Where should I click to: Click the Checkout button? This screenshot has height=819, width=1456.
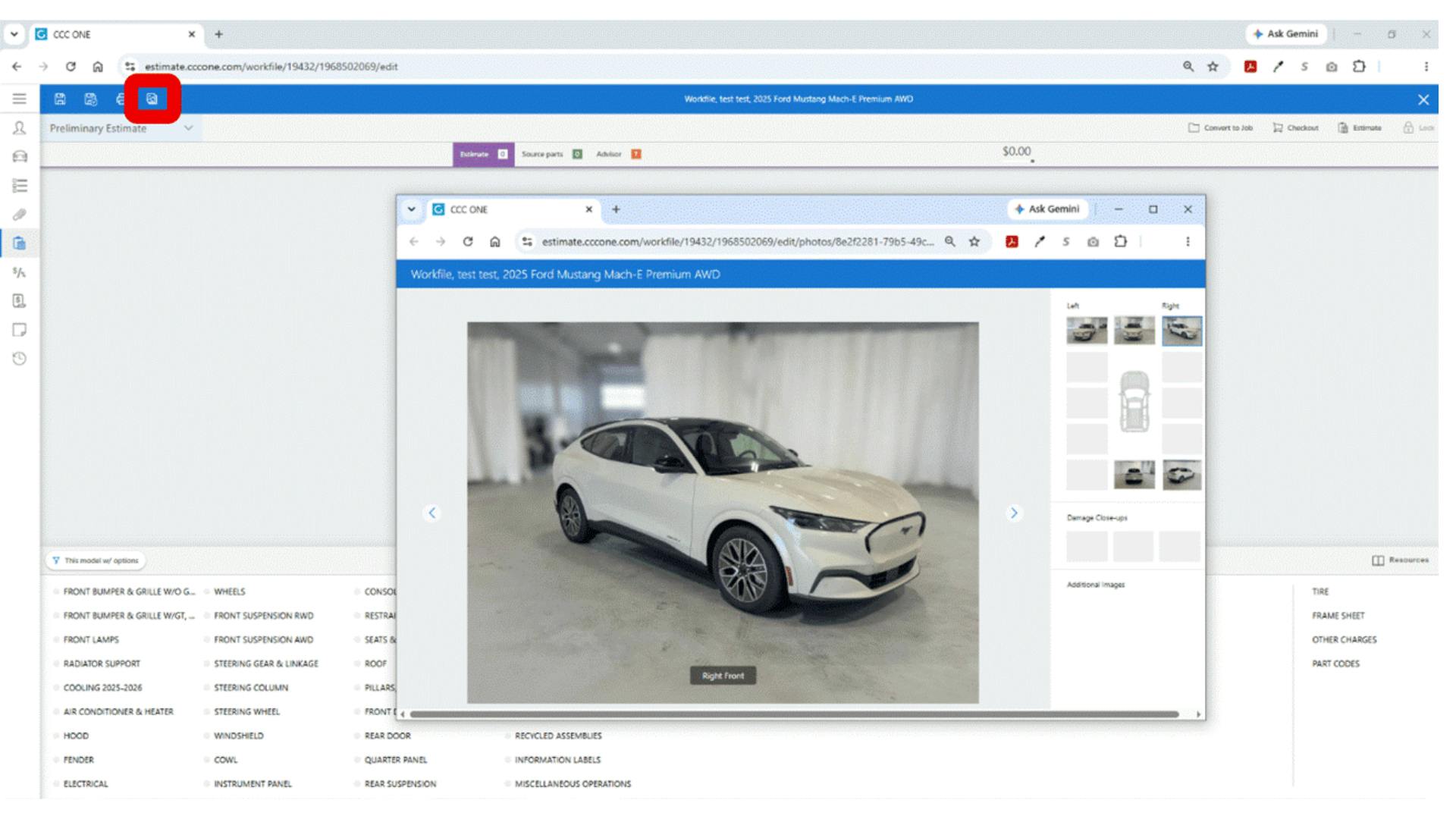(1295, 128)
